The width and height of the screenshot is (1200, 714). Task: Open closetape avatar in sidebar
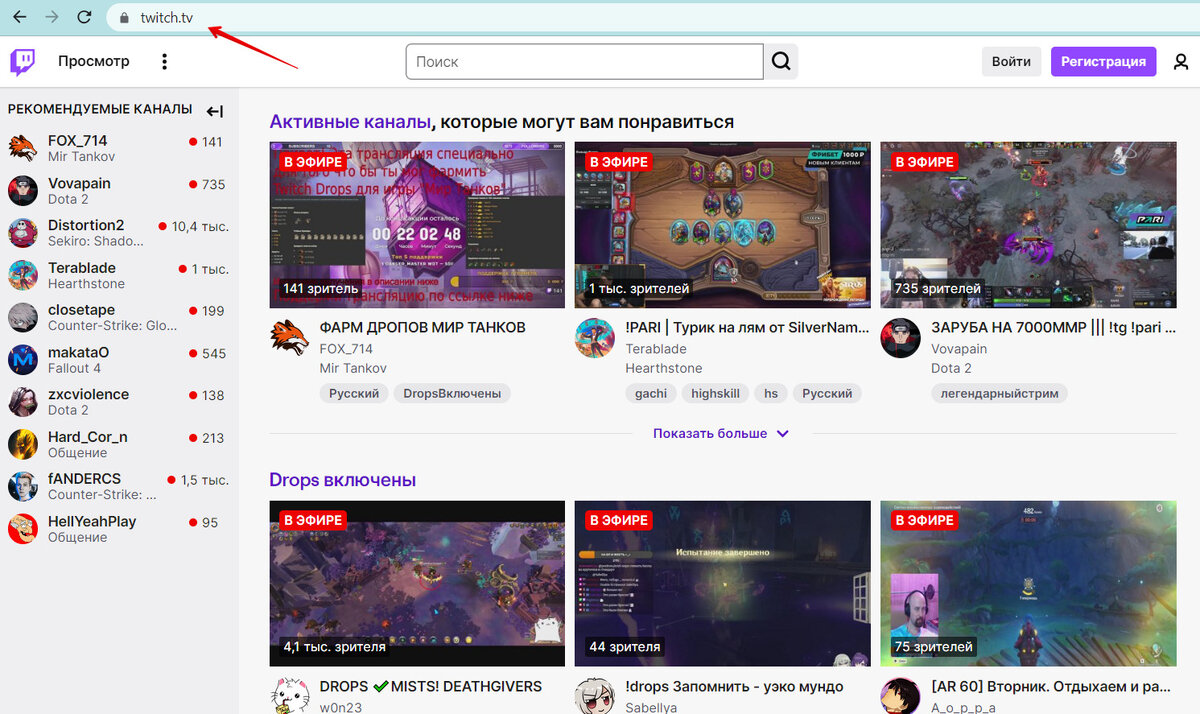pyautogui.click(x=22, y=317)
